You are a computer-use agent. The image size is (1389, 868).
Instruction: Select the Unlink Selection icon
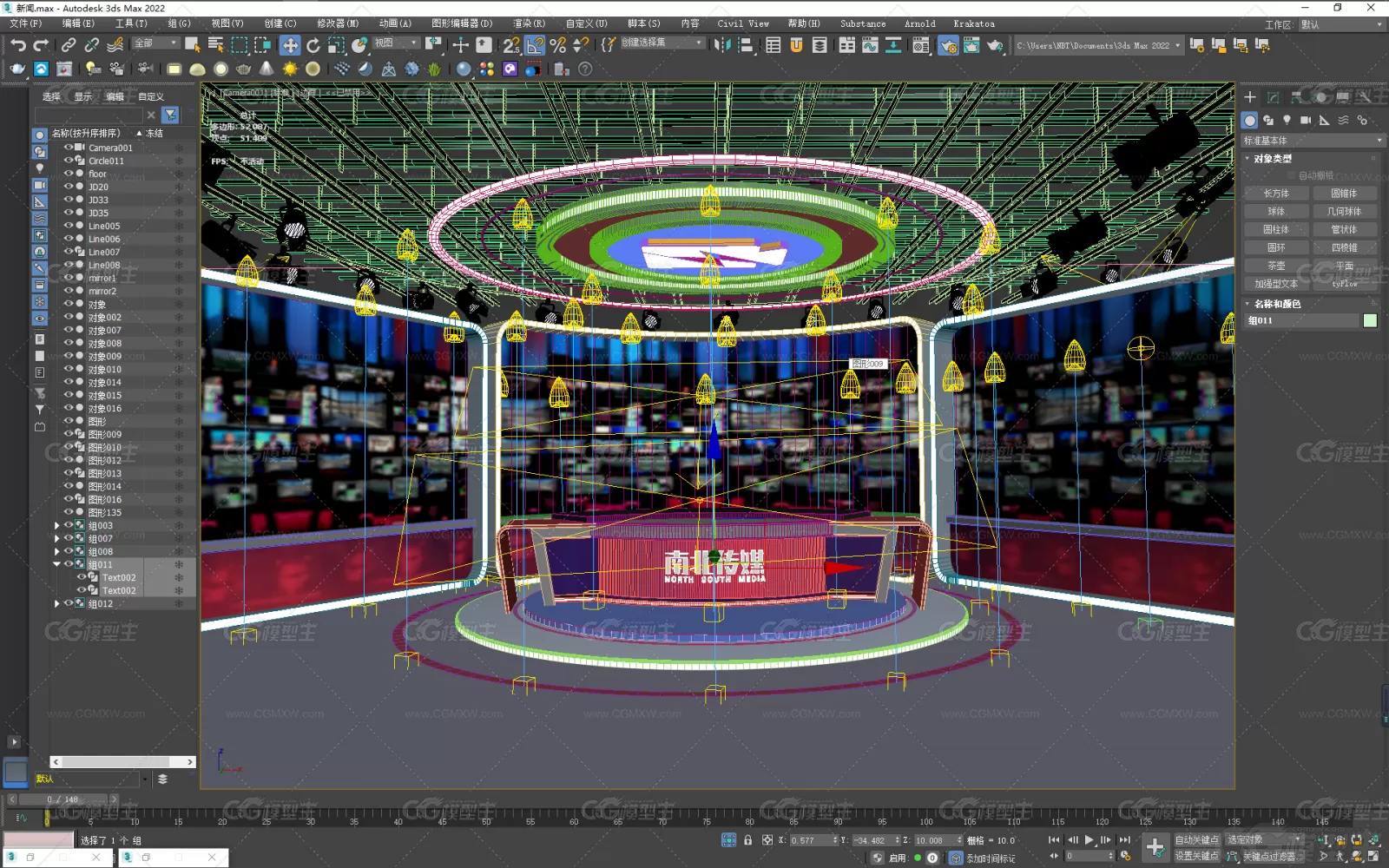click(x=91, y=45)
